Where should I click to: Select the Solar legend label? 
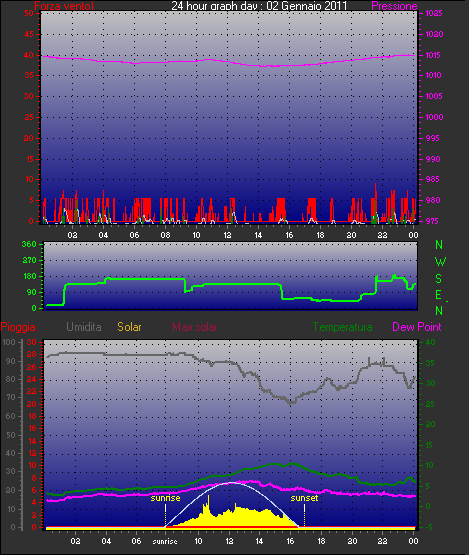(129, 327)
